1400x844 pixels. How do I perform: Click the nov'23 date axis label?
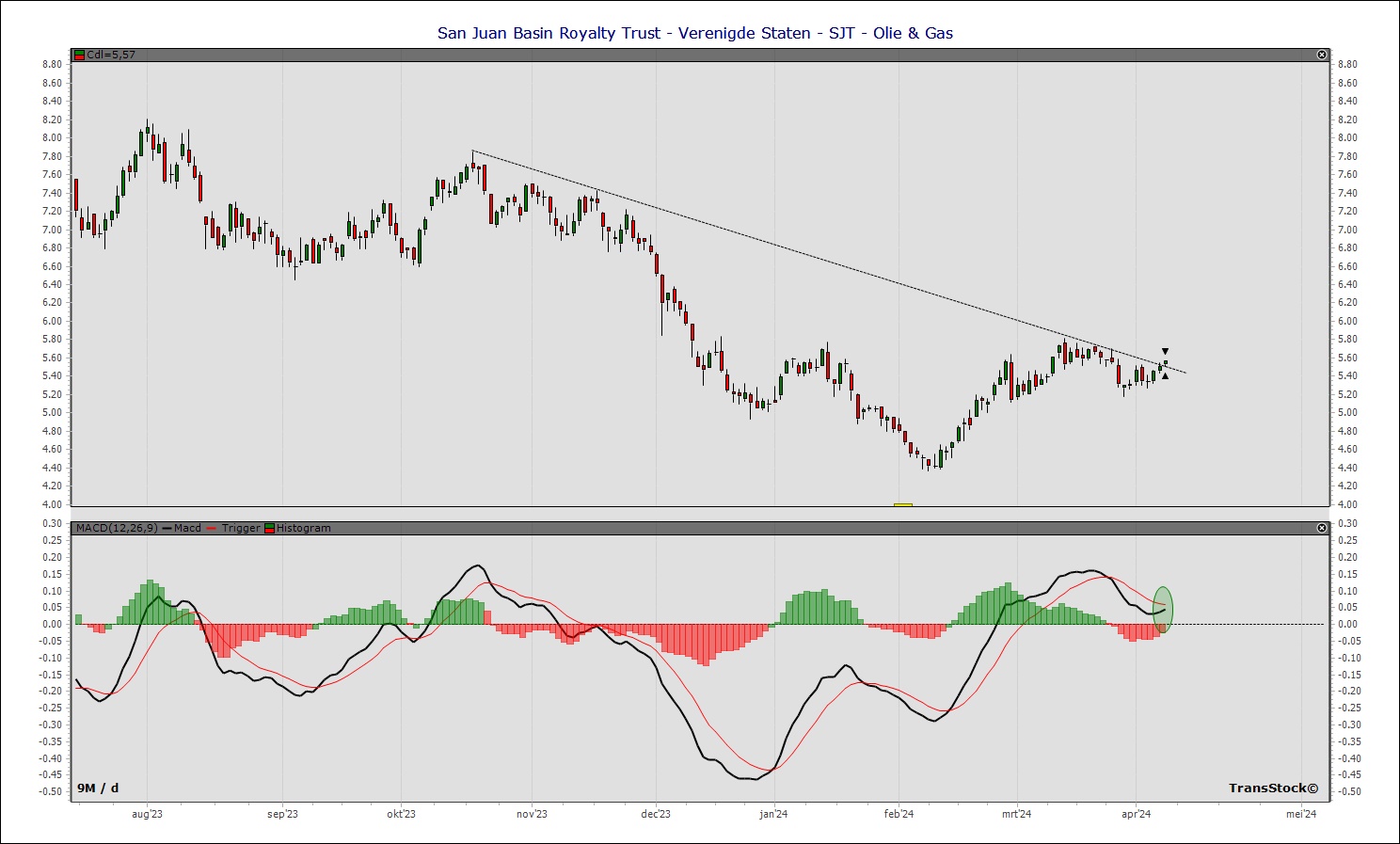tap(532, 814)
